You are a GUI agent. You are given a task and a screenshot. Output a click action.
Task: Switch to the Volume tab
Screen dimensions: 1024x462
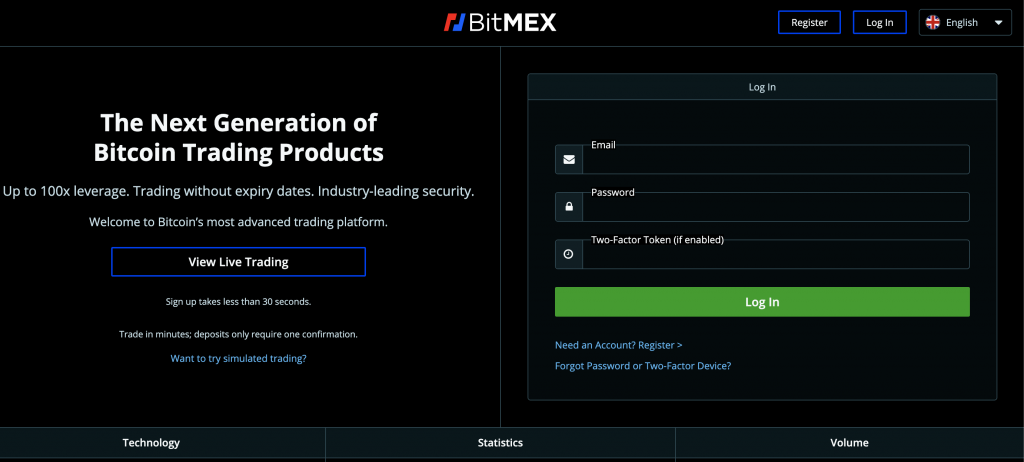850,443
